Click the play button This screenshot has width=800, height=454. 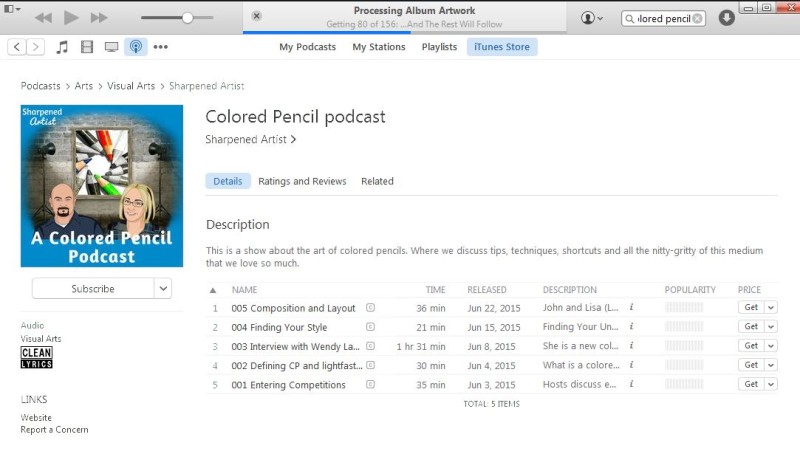[x=71, y=17]
